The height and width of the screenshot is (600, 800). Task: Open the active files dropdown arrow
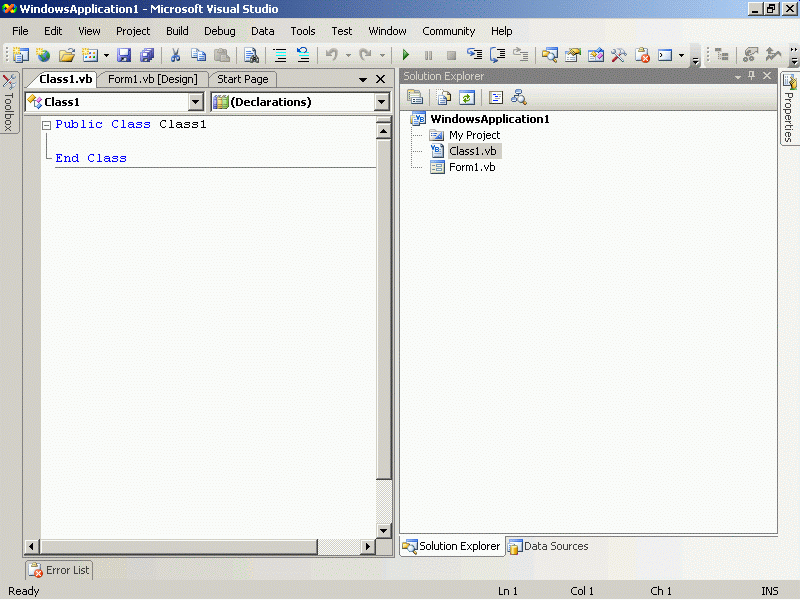[363, 80]
